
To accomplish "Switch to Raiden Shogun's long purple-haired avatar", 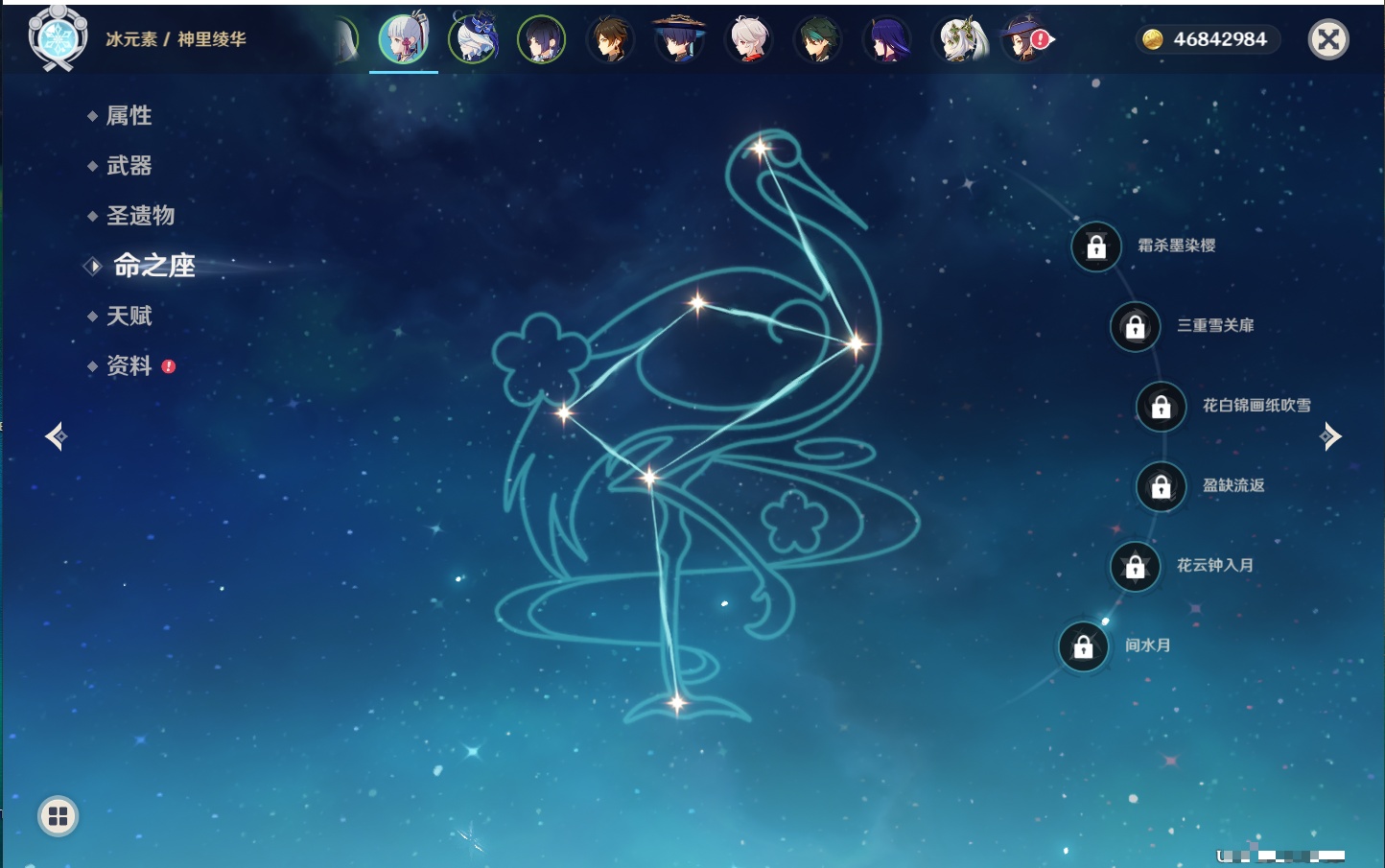I will 886,39.
